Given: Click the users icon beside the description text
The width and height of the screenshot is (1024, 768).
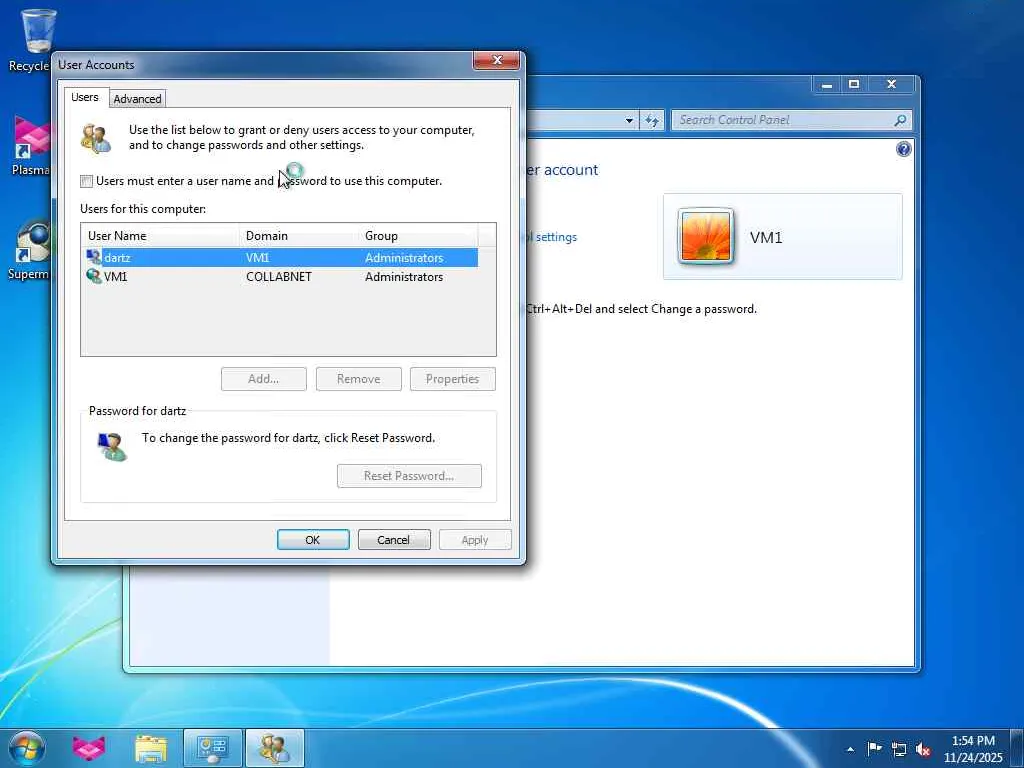Looking at the screenshot, I should (x=96, y=138).
